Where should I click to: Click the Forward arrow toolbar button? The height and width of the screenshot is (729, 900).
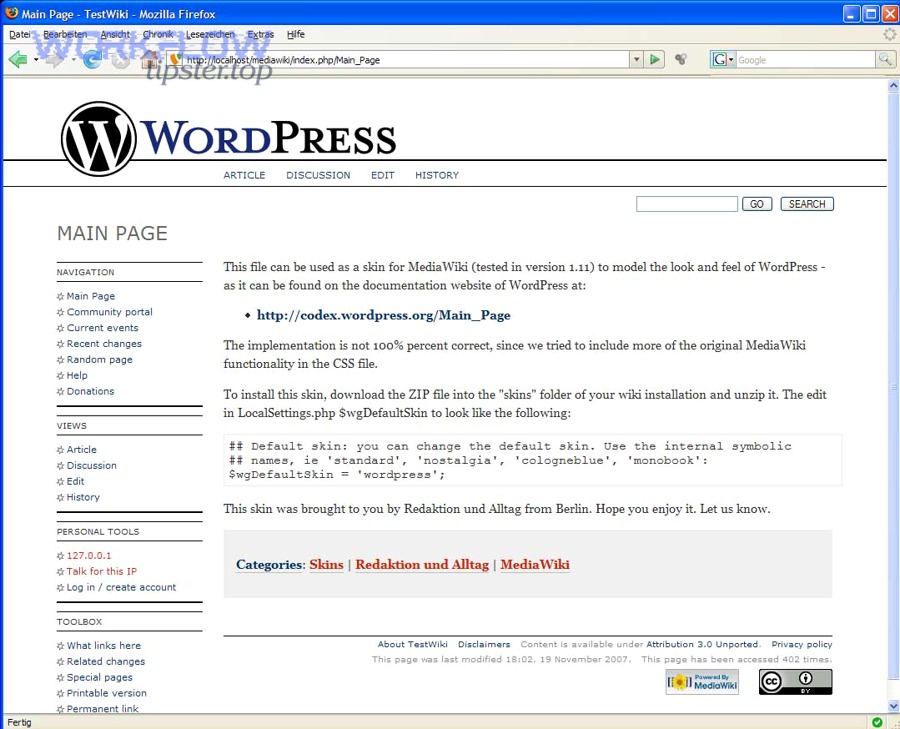[x=55, y=59]
